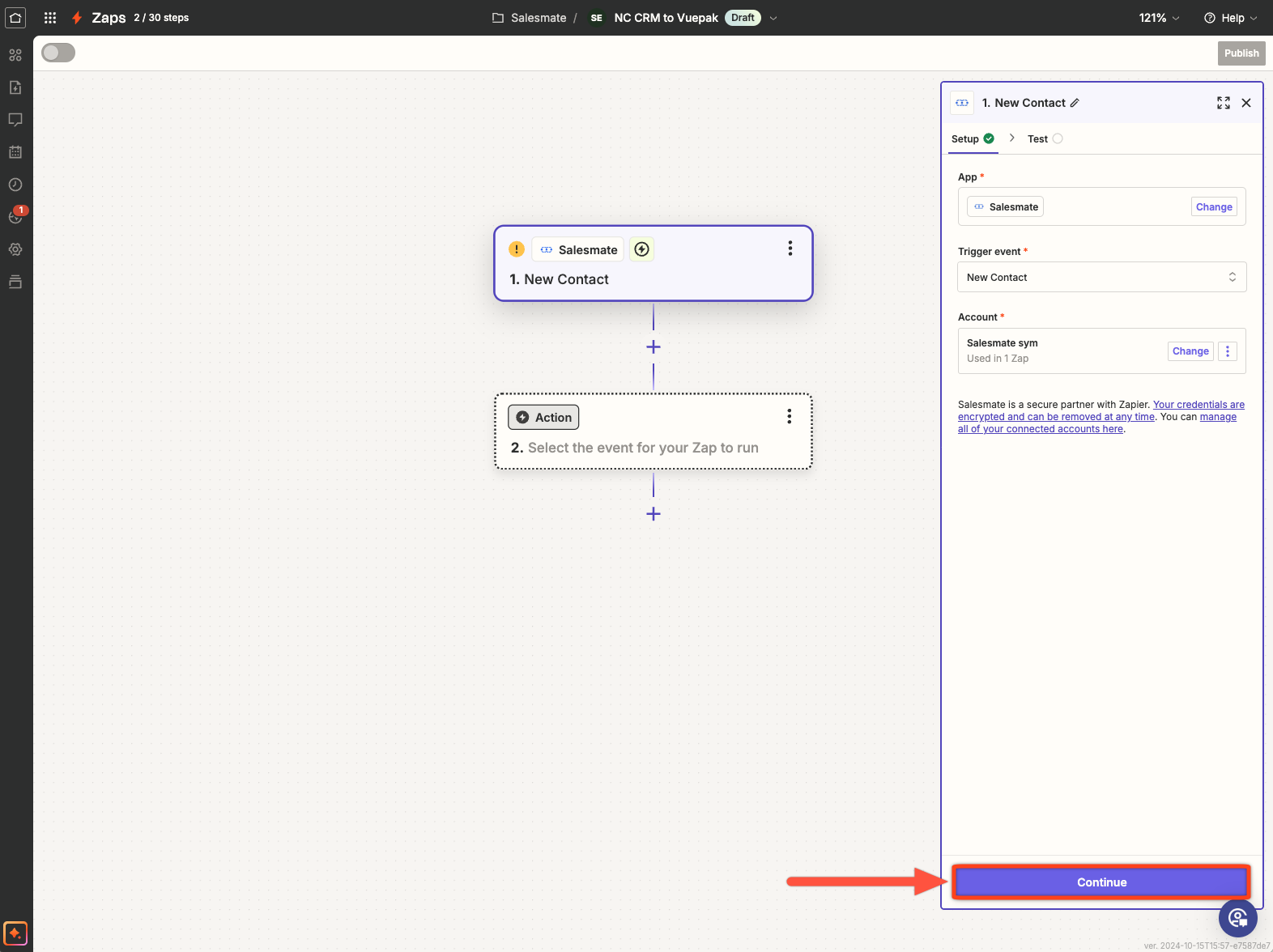Open the AI copilot sparkle icon
The image size is (1273, 952).
[15, 933]
